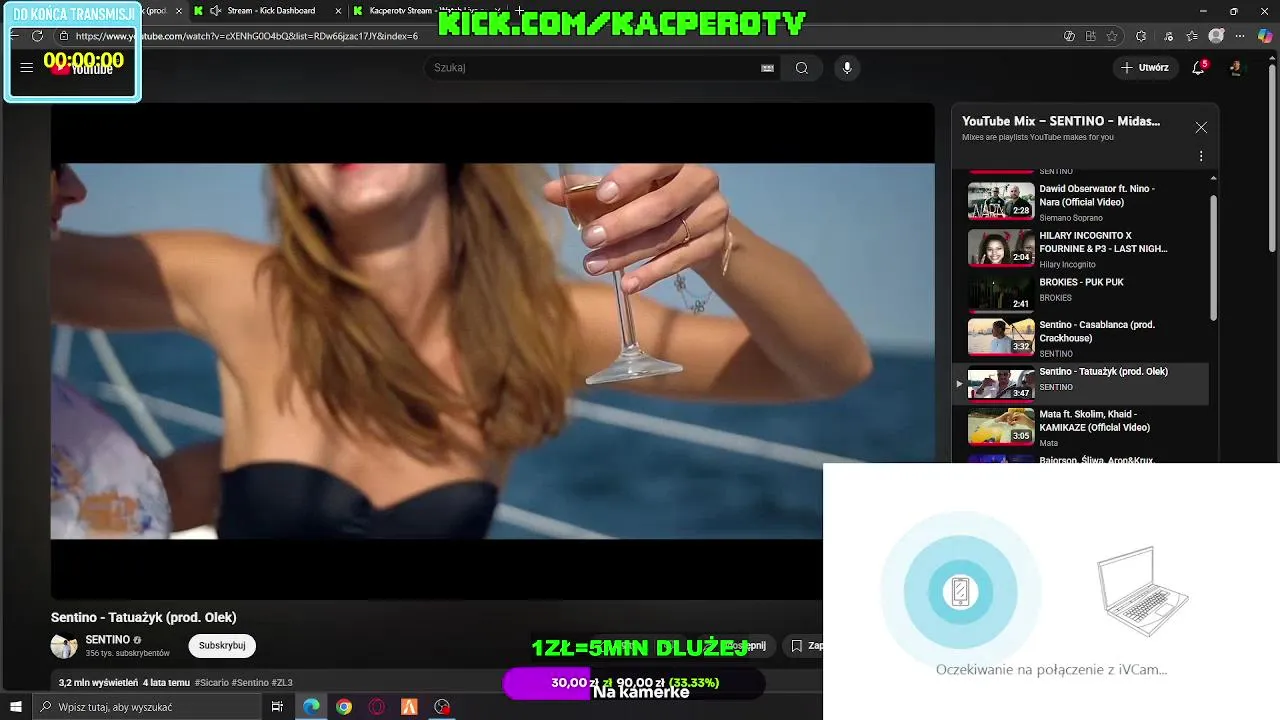Open OBS Studio from taskbar

pyautogui.click(x=442, y=707)
